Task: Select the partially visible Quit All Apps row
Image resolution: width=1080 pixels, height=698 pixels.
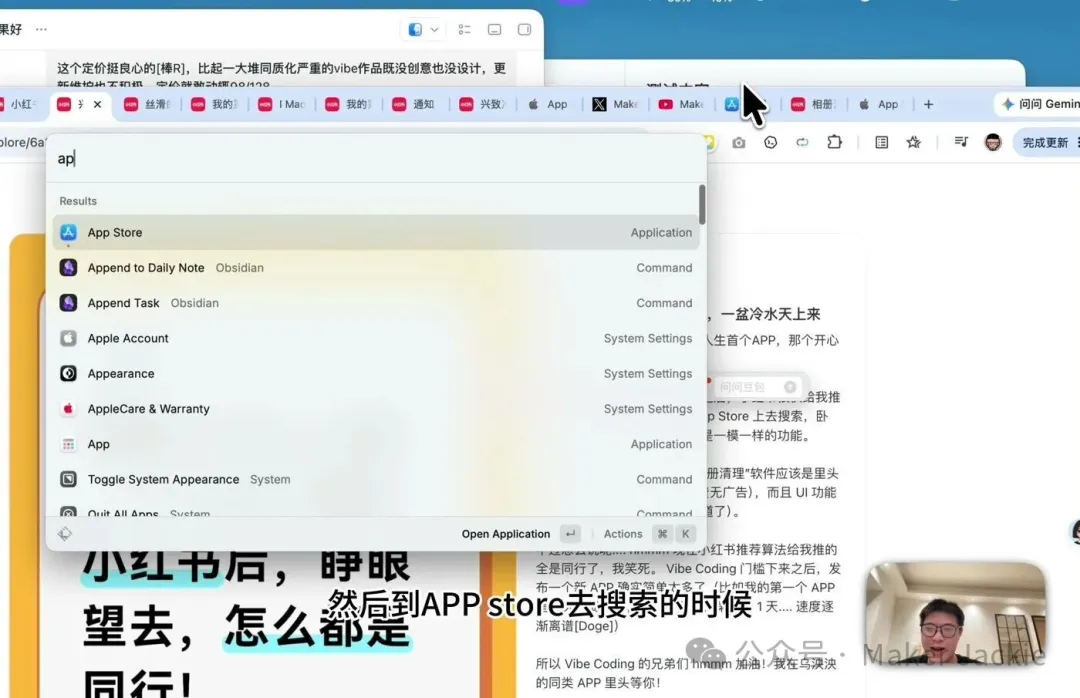Action: [376, 509]
